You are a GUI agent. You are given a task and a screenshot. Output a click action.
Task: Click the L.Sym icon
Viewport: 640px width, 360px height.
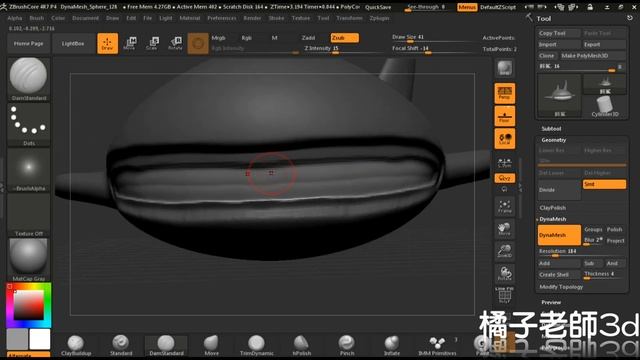(x=504, y=162)
